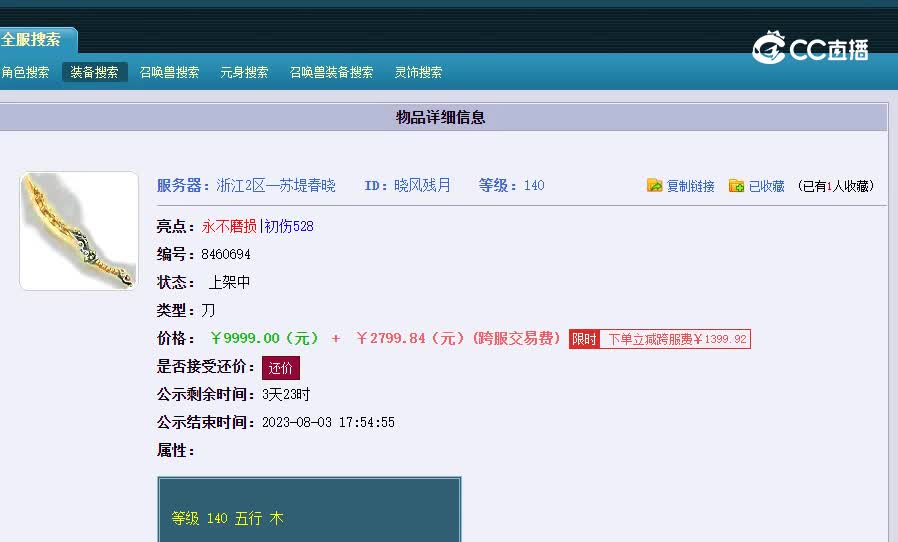The image size is (898, 542).
Task: Click the 永不磨损 highlight text
Action: [229, 226]
